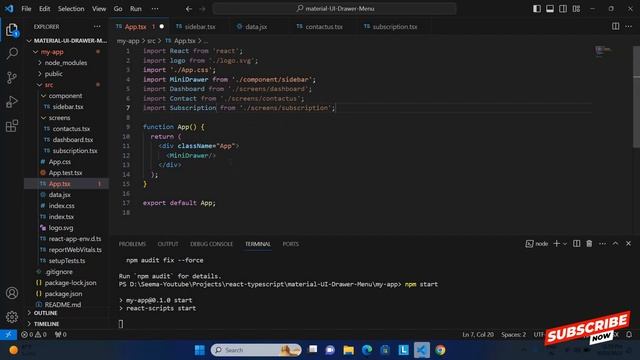This screenshot has width=640, height=360.
Task: Split the terminal panel
Action: pos(576,244)
